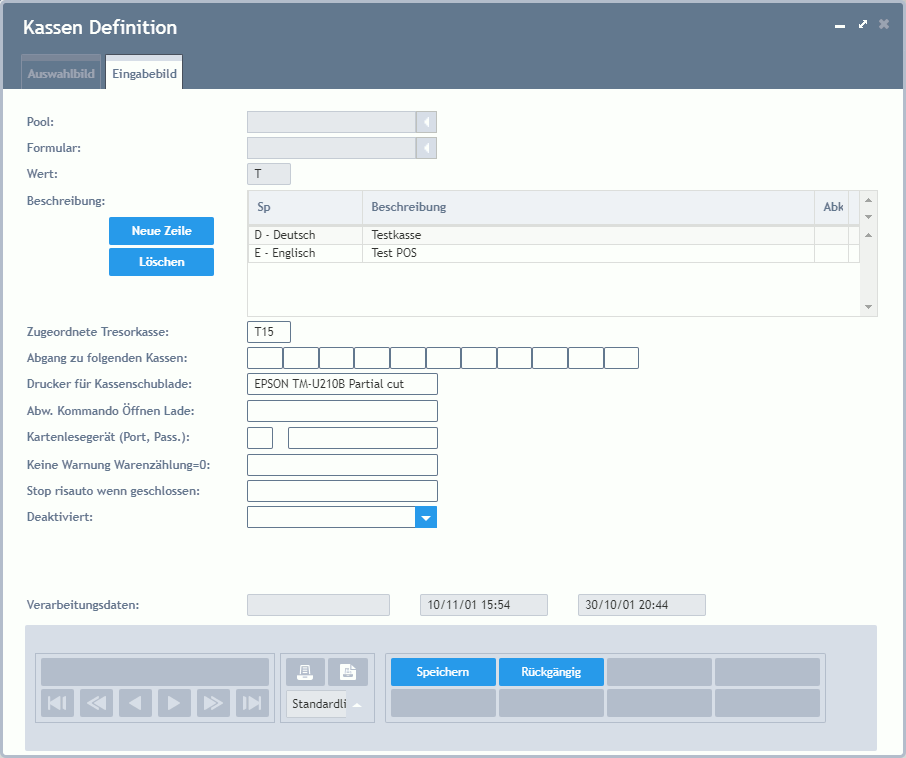Click the scroll-down arrow at table bottom
The width and height of the screenshot is (906, 758).
click(x=868, y=307)
